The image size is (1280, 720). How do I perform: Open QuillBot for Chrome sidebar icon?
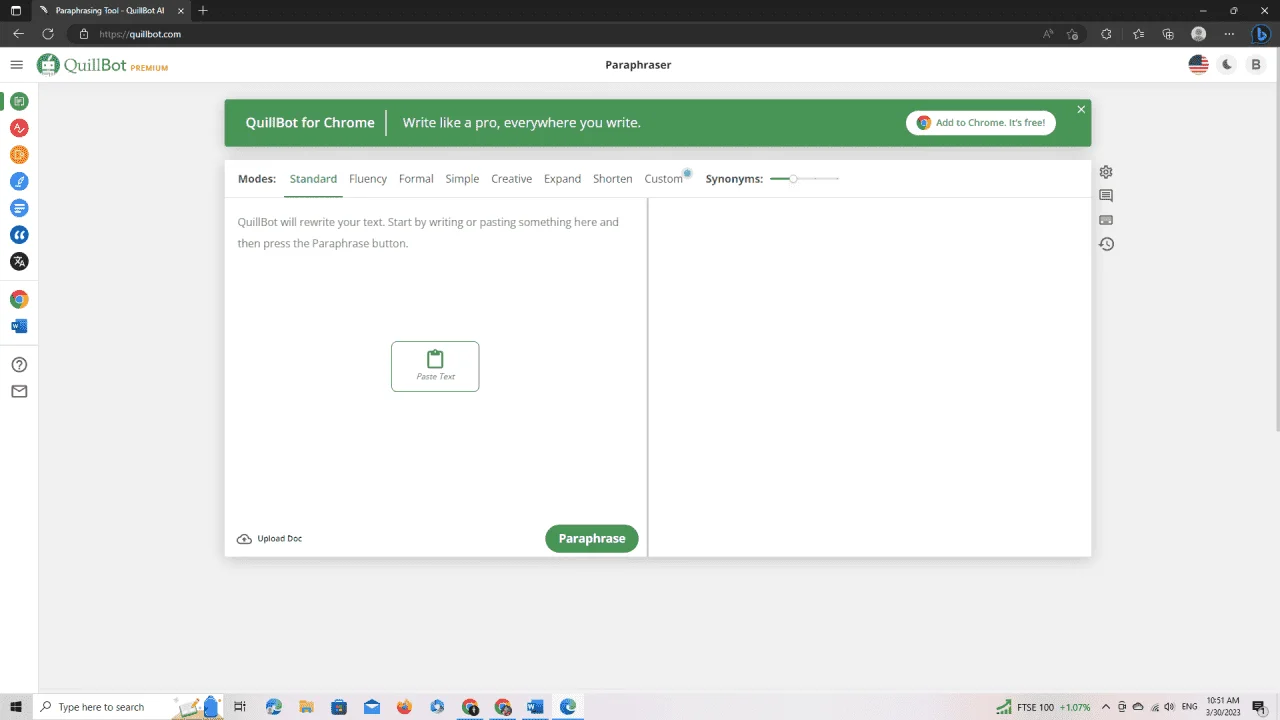point(19,299)
